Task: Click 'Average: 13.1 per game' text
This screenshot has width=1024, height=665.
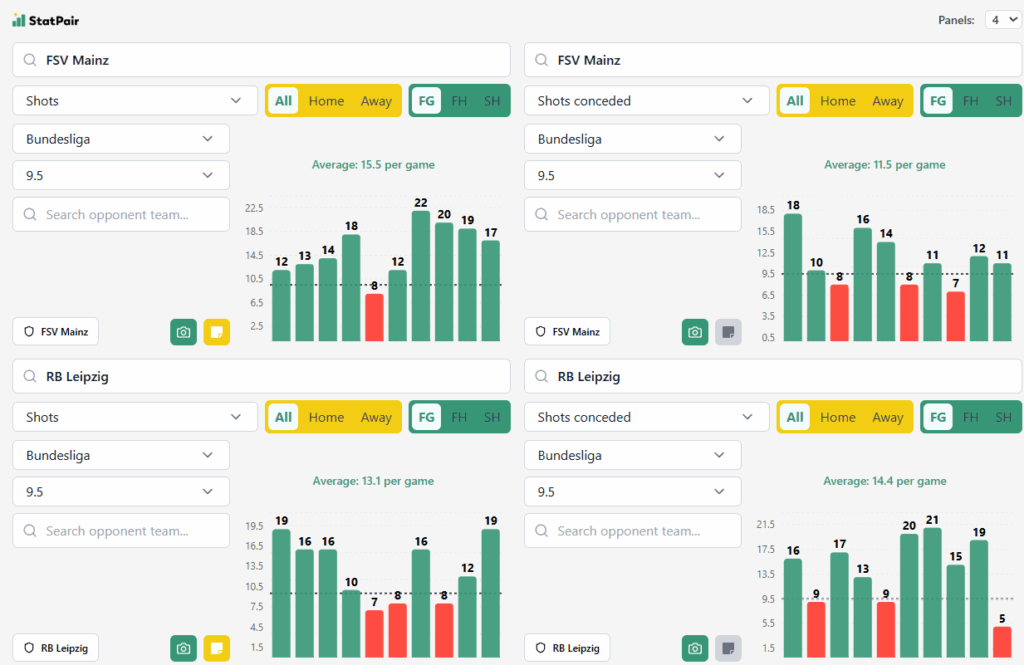Action: (373, 481)
